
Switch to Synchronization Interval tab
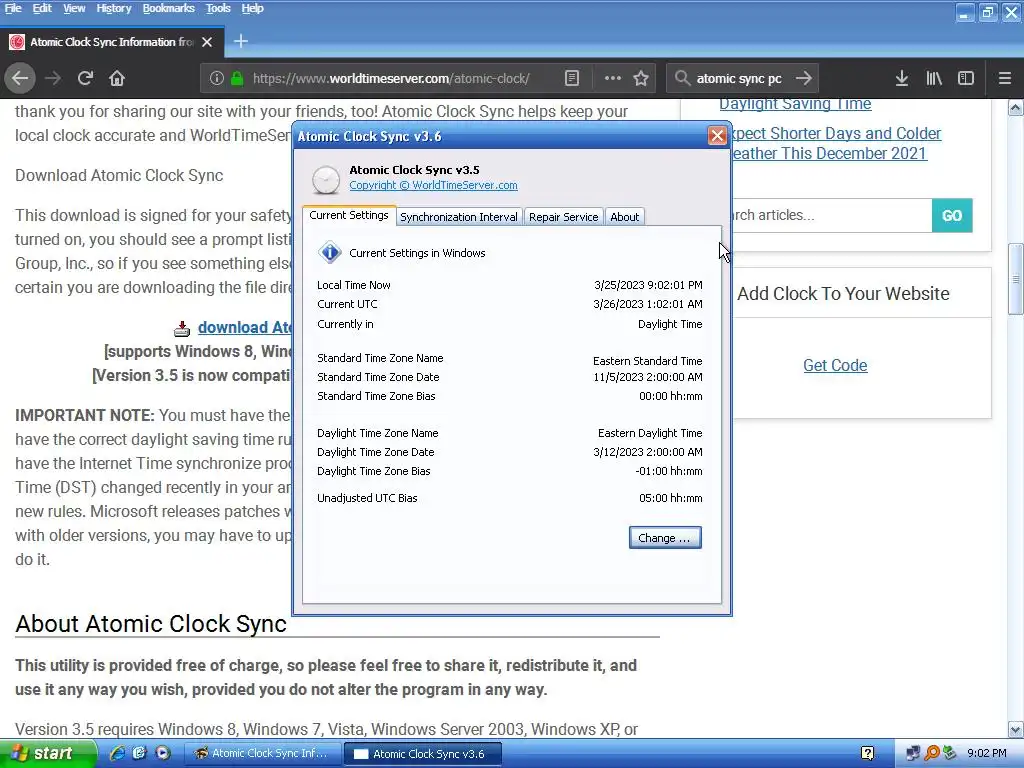tap(458, 217)
